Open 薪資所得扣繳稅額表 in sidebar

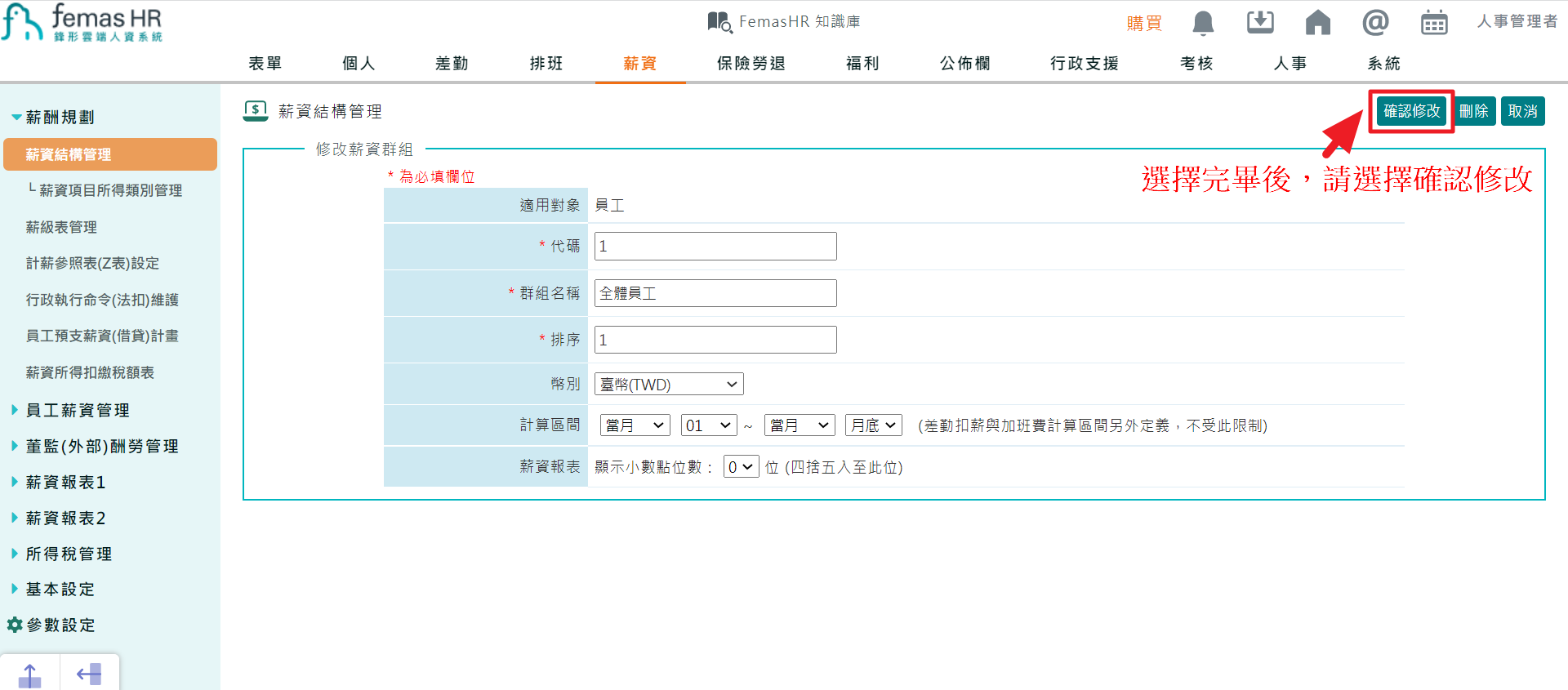coord(90,372)
